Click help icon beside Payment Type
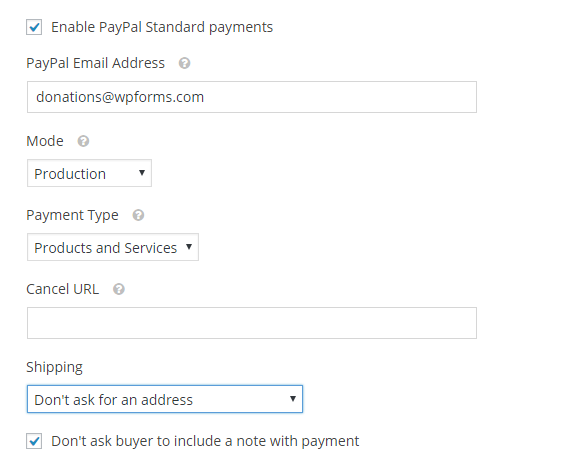 pyautogui.click(x=138, y=215)
